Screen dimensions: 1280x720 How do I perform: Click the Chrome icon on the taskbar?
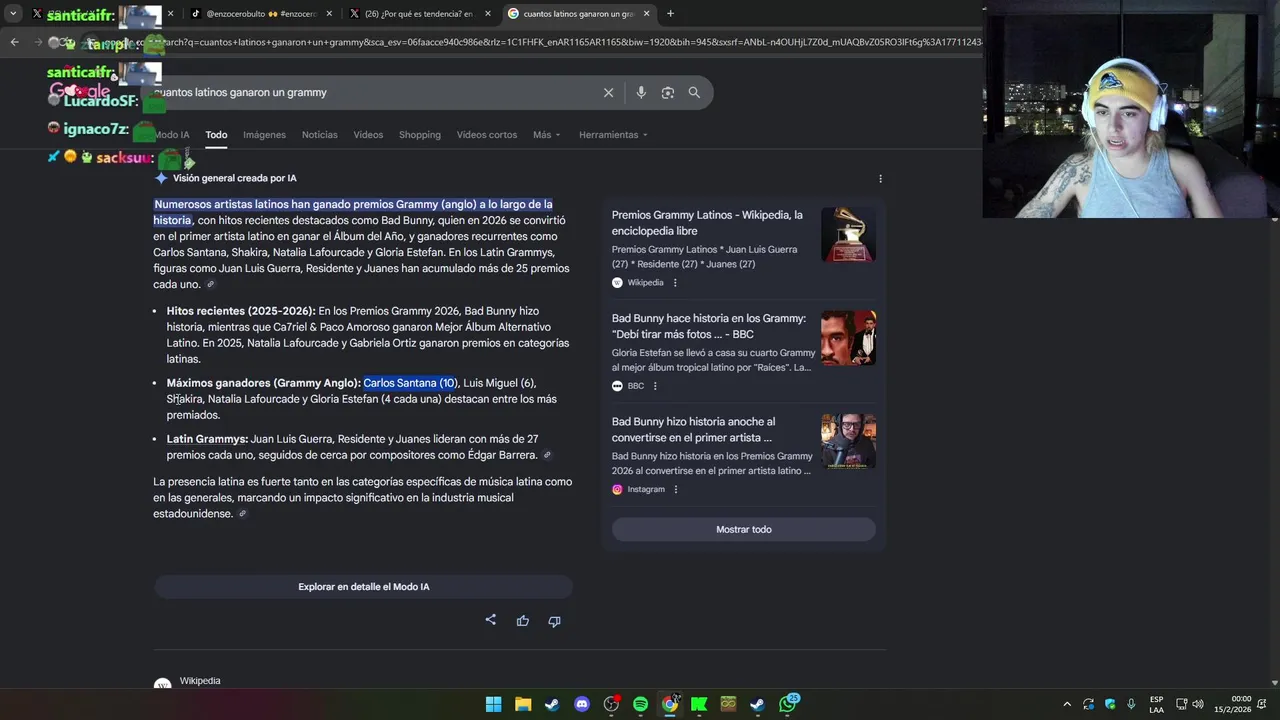point(670,704)
